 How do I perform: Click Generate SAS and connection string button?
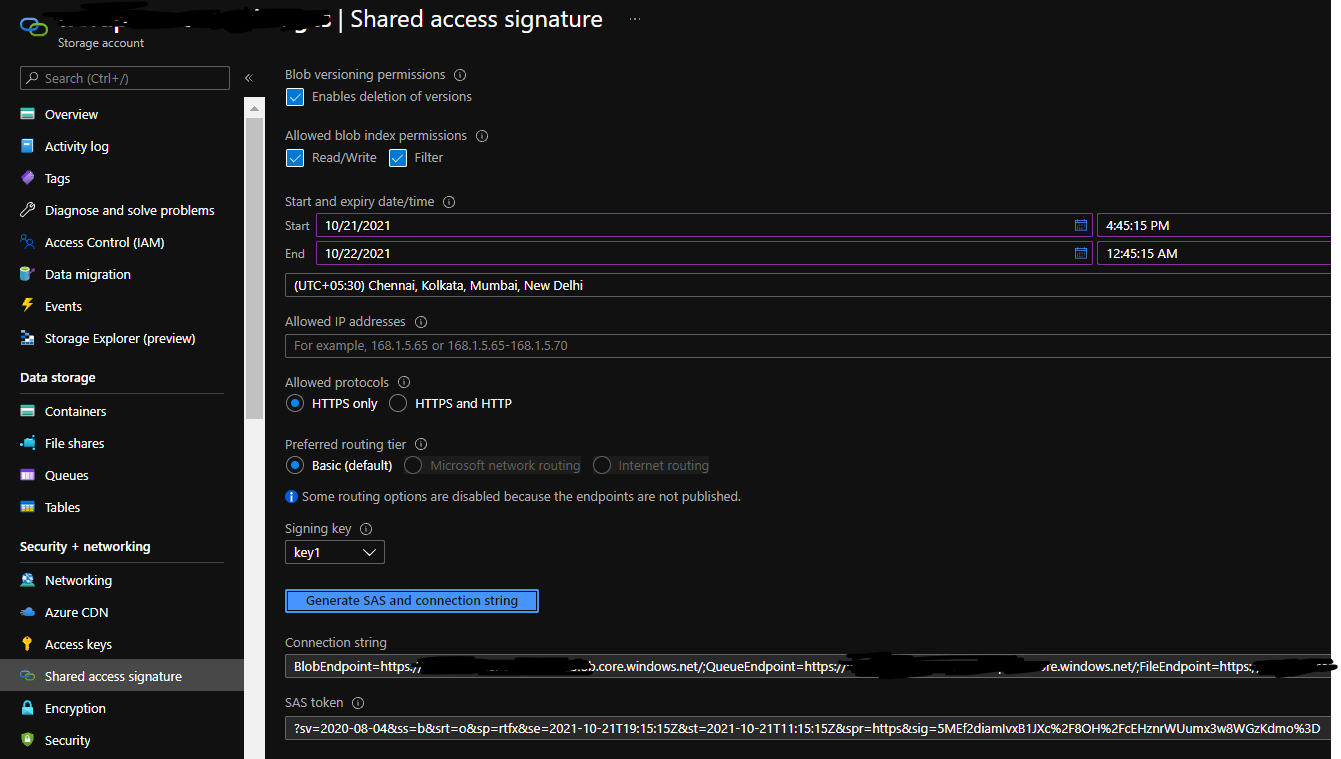412,601
